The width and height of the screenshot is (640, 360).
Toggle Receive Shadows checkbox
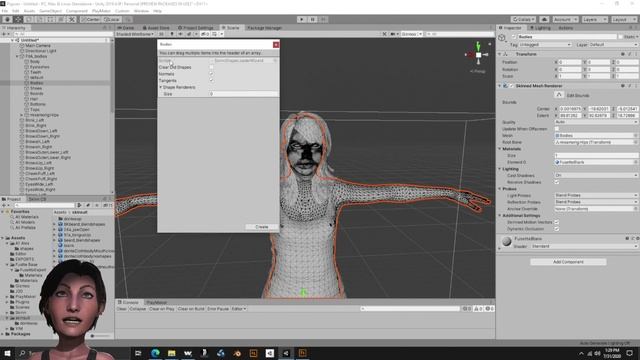pos(557,182)
